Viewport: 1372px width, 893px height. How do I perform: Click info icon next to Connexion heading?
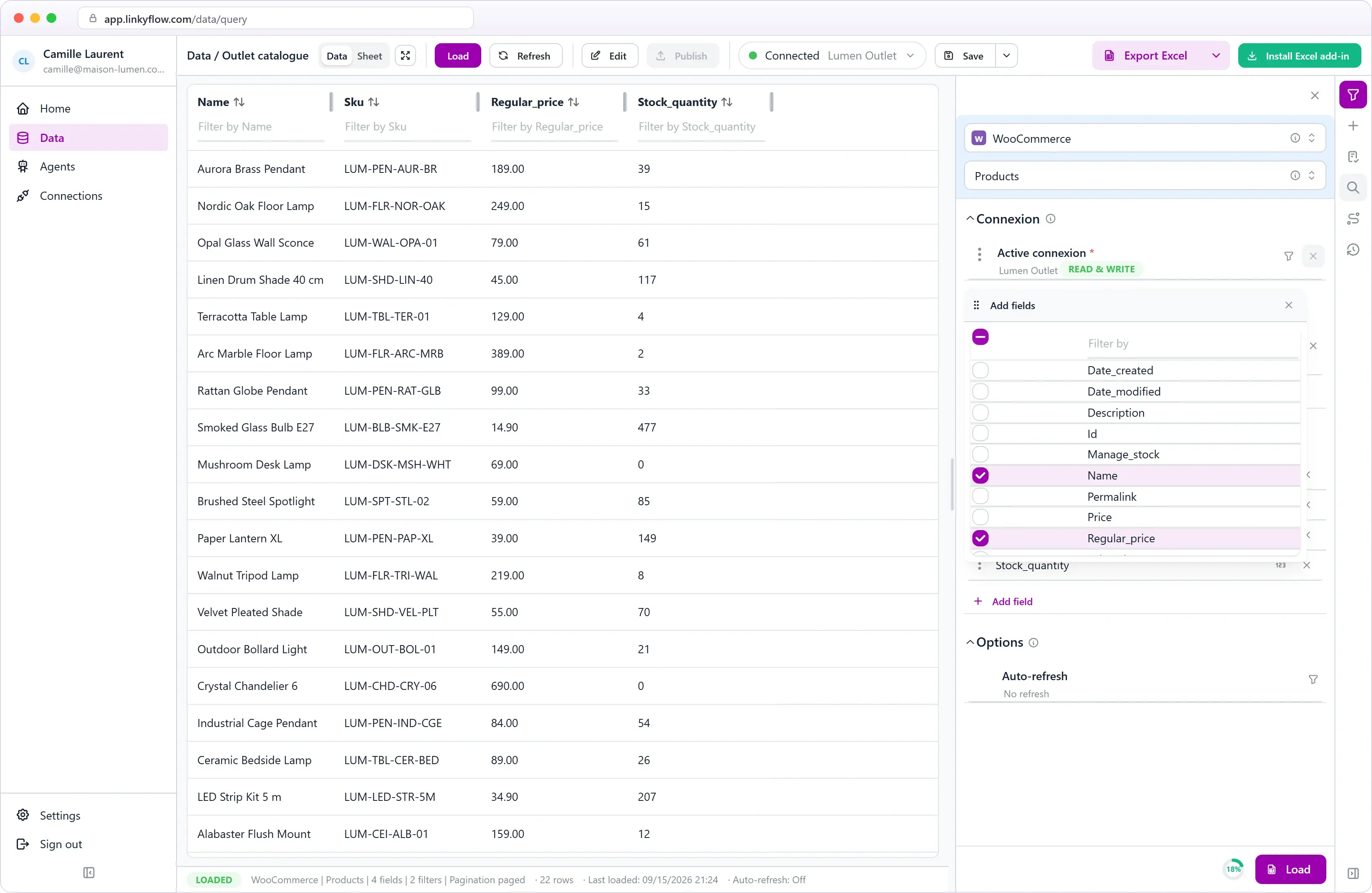click(x=1050, y=219)
